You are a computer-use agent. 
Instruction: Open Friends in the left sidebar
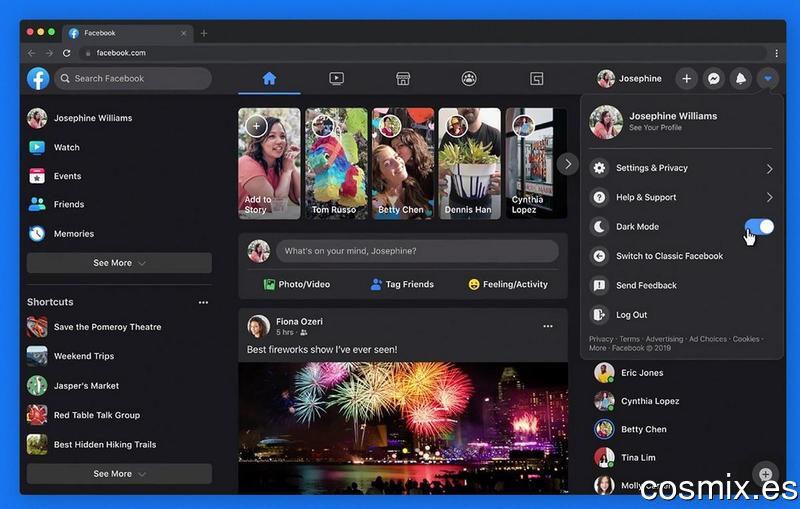[x=56, y=205]
